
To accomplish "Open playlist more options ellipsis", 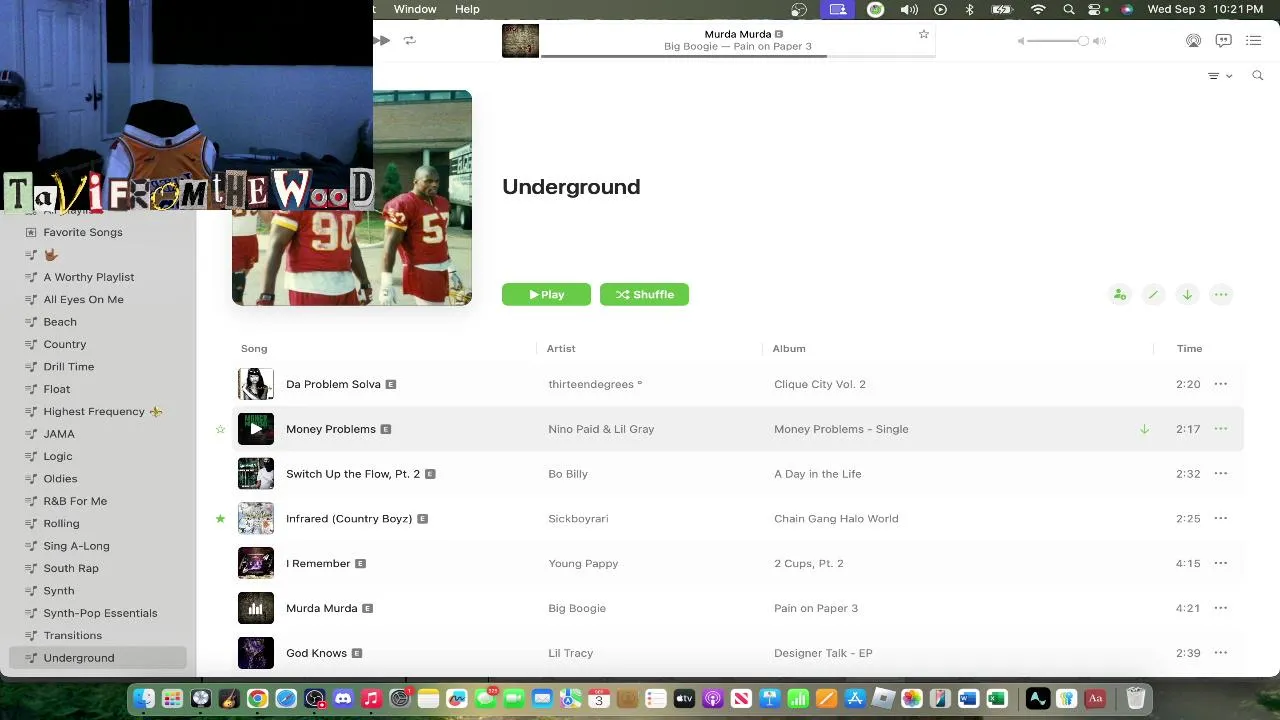I will [1221, 295].
